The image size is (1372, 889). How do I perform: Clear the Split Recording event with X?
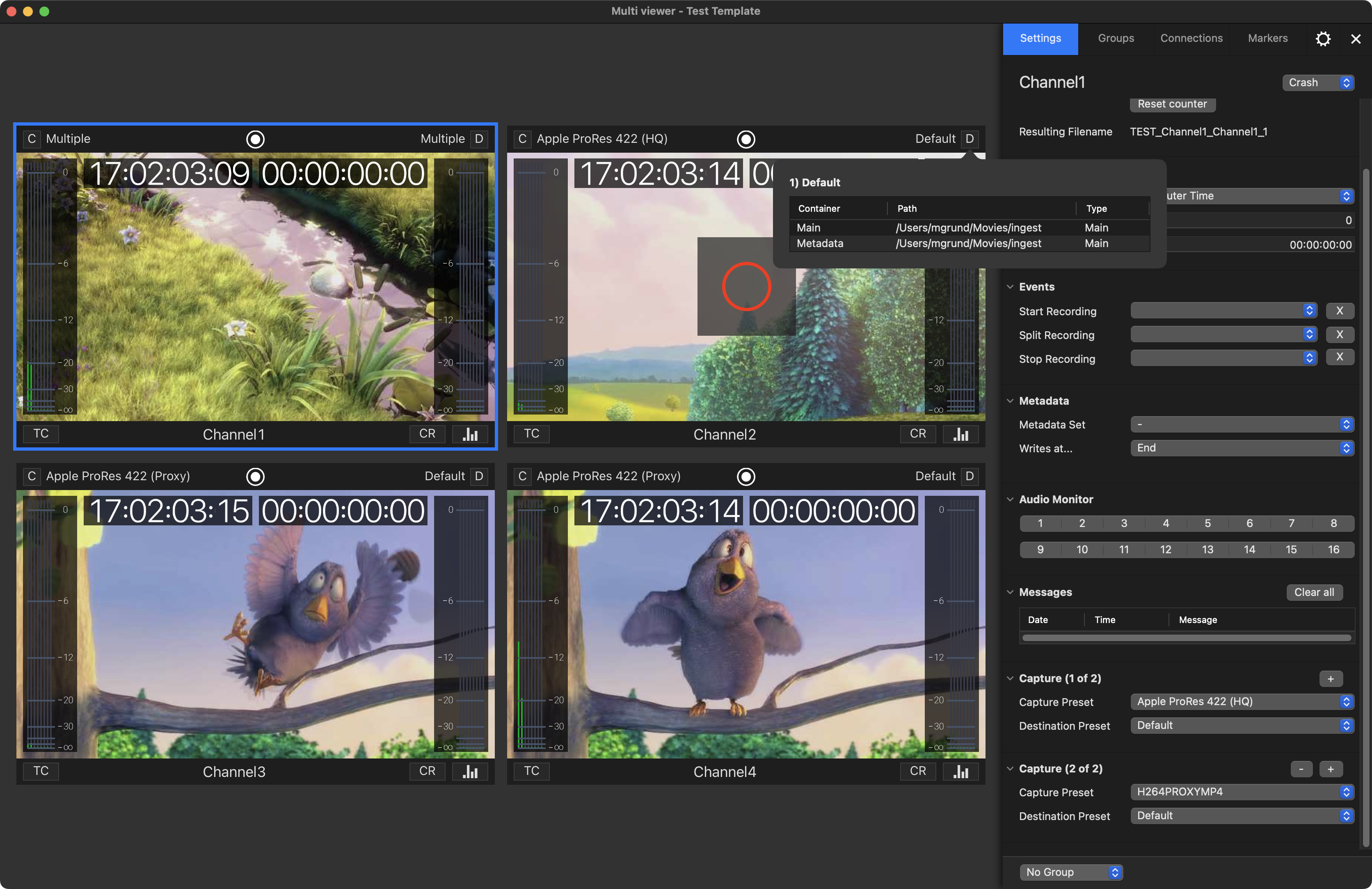point(1340,335)
